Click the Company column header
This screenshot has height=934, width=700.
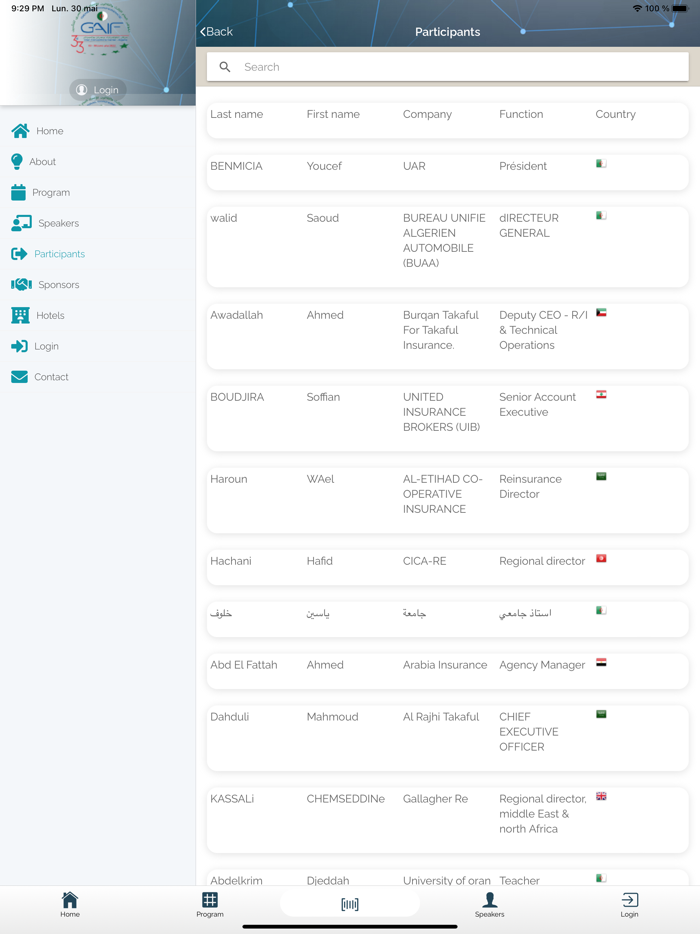point(427,114)
